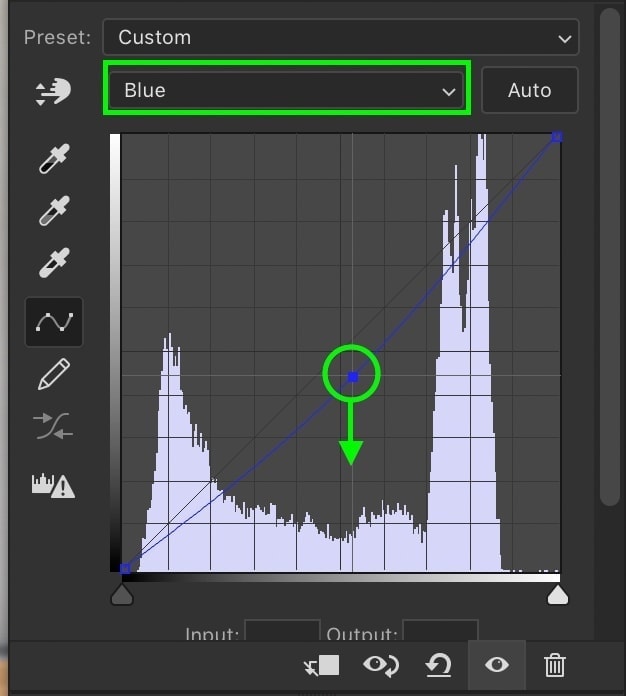Click the top-right curve endpoint
The height and width of the screenshot is (696, 626).
pos(557,137)
